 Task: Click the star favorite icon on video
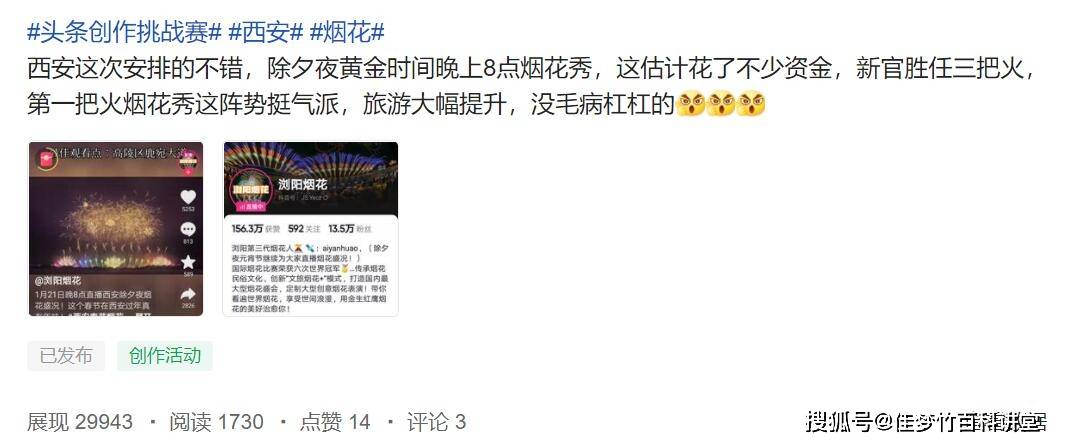click(x=188, y=262)
